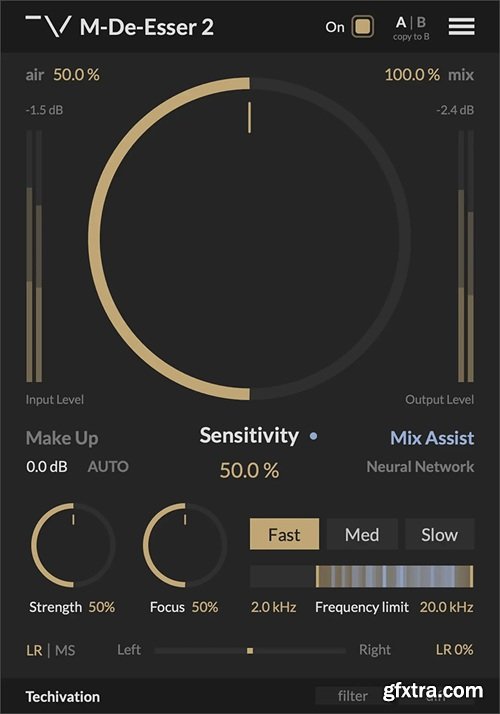Viewport: 500px width, 714px height.
Task: Select preset slot B
Action: click(x=421, y=22)
